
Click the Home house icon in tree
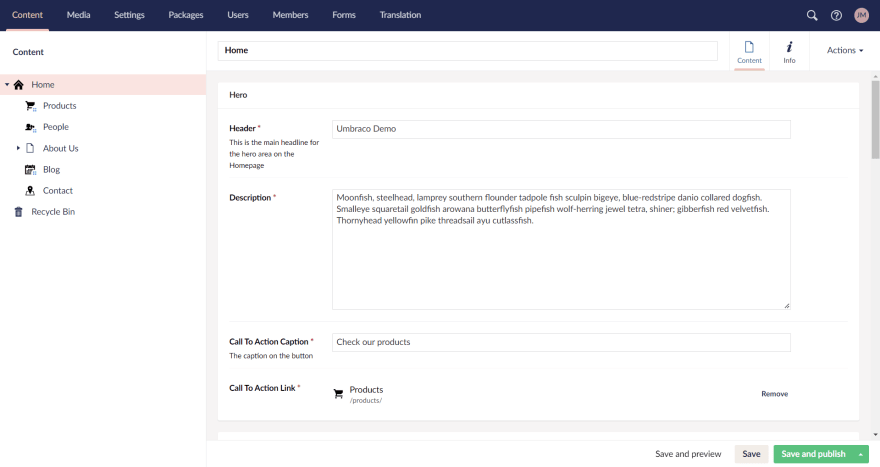(x=19, y=85)
